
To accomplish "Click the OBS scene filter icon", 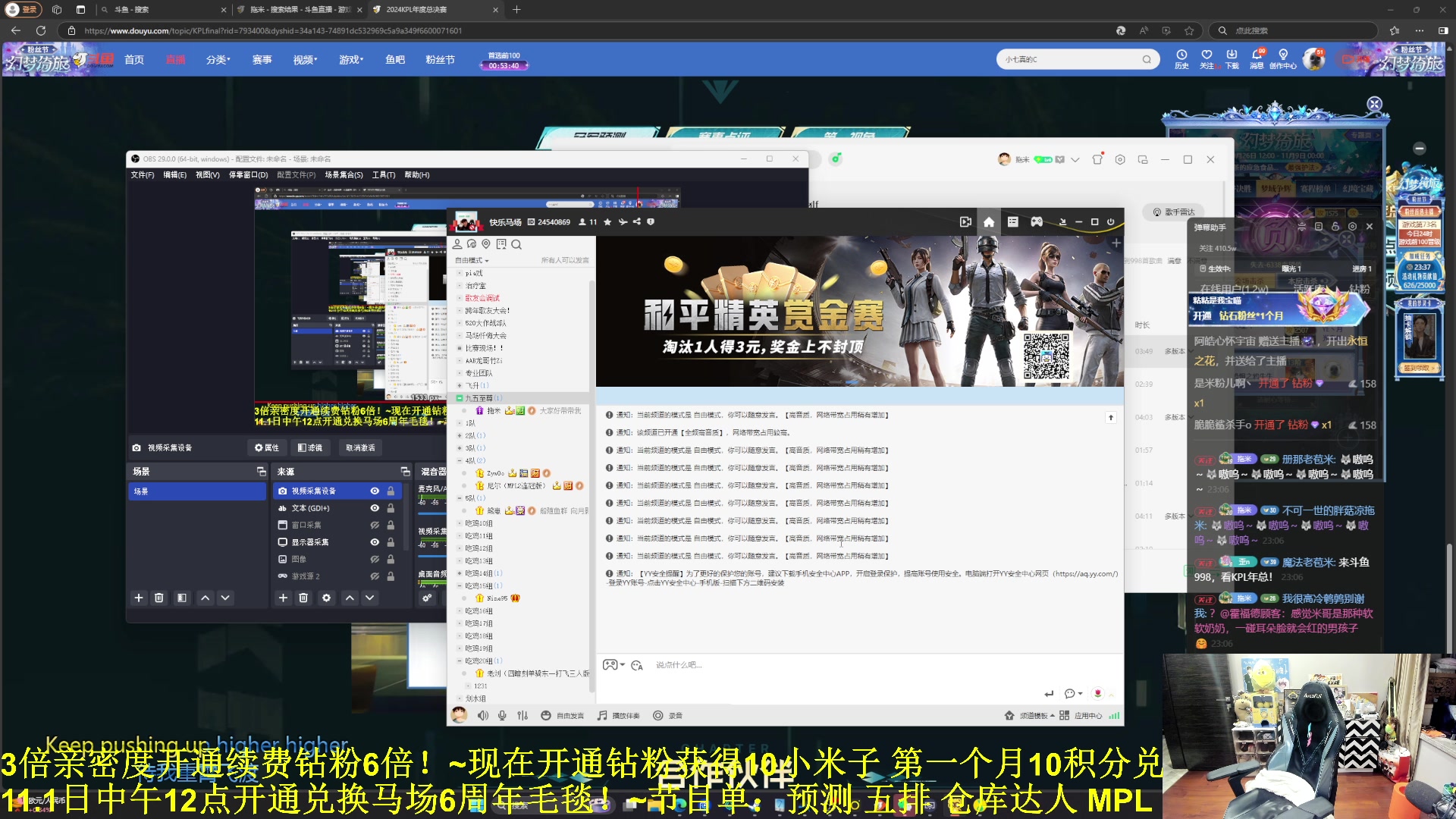I will pos(182,598).
